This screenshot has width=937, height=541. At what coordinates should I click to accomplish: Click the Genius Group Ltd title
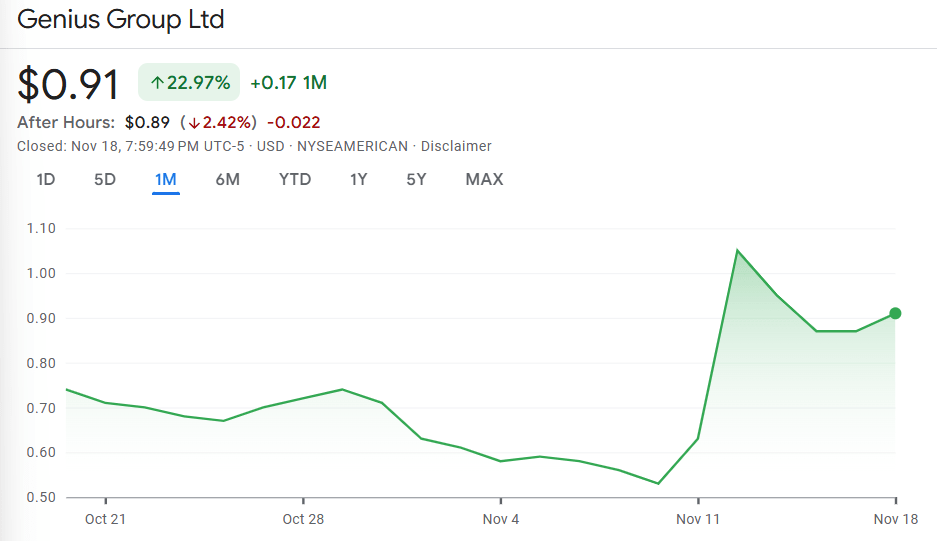121,19
